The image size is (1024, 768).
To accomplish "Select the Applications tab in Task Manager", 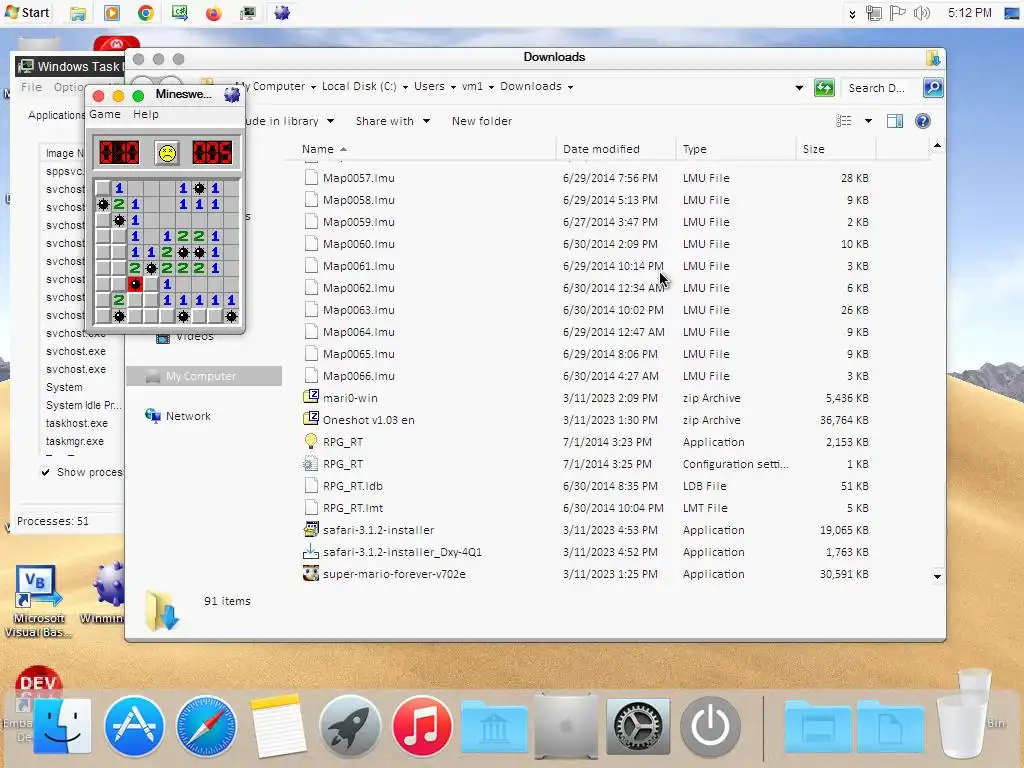I will [x=56, y=115].
